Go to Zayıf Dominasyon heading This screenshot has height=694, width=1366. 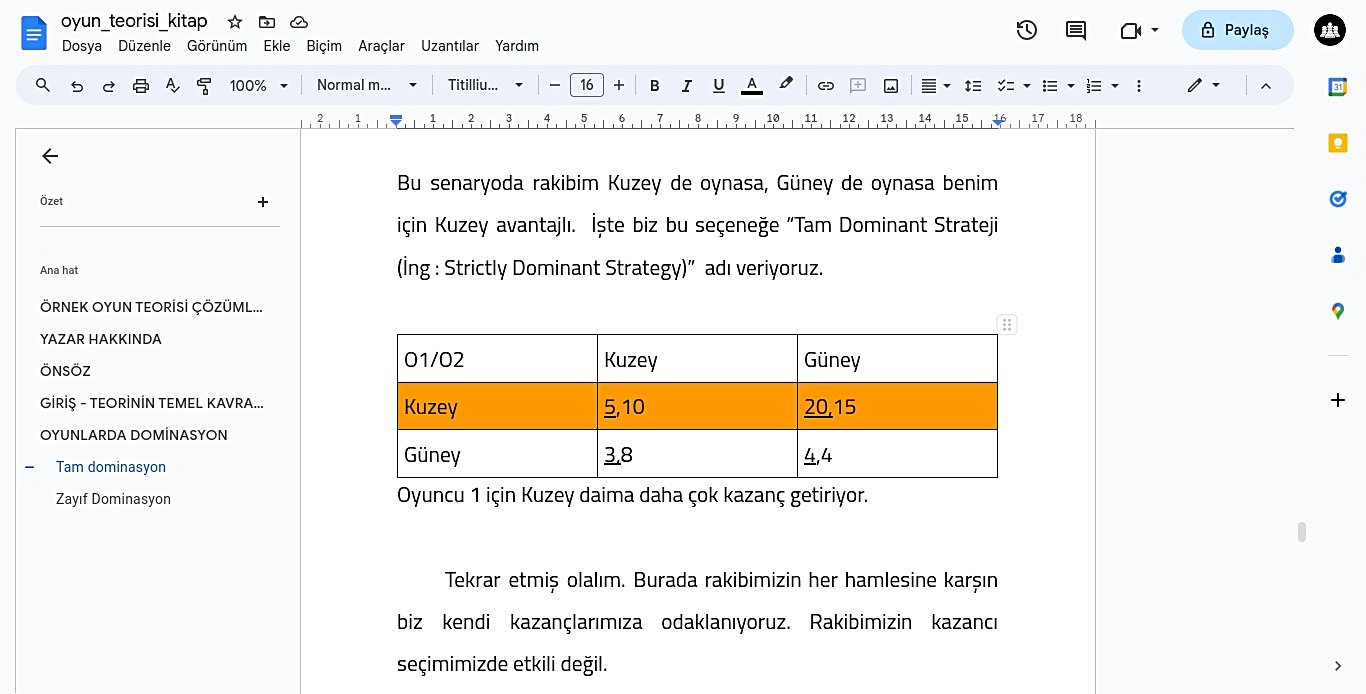pos(113,499)
